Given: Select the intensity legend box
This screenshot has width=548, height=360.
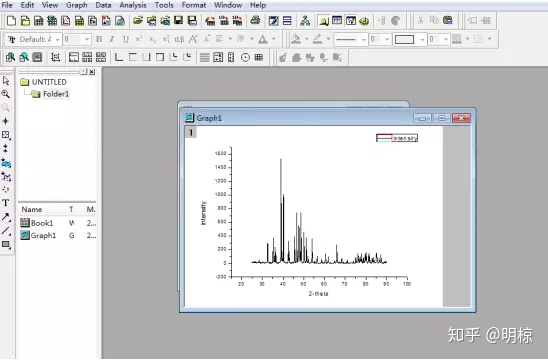Looking at the screenshot, I should pyautogui.click(x=397, y=138).
